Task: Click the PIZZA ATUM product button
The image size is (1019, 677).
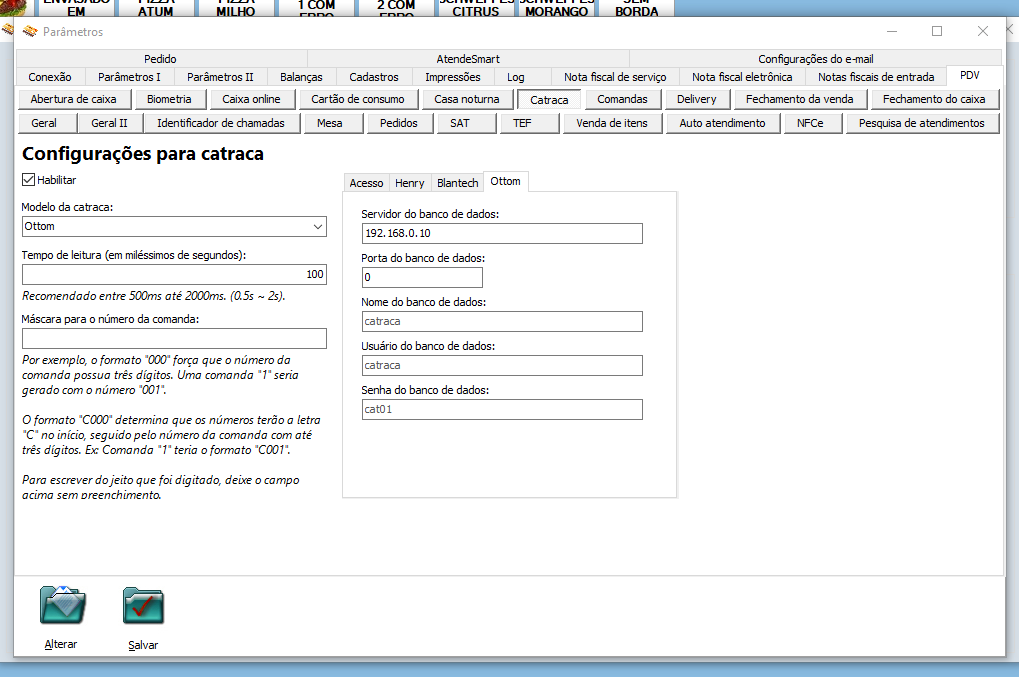Action: 156,7
